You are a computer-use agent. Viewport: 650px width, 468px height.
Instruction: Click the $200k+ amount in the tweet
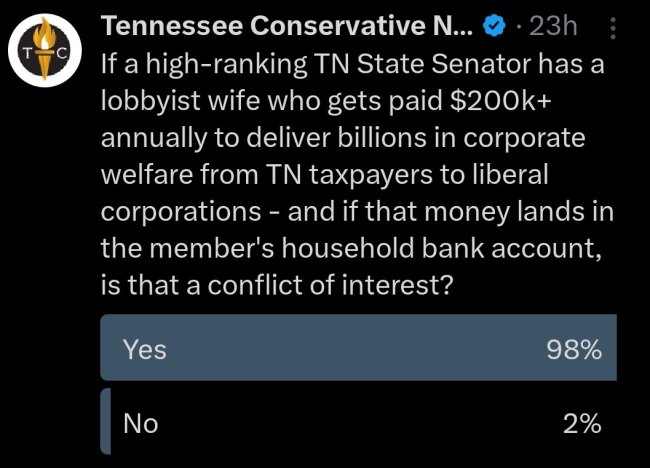[x=500, y=101]
